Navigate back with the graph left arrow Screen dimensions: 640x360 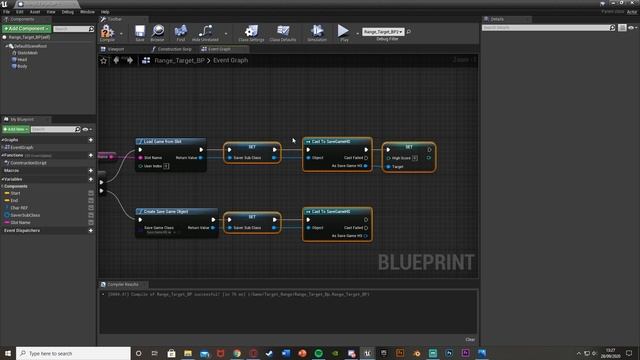coord(116,60)
